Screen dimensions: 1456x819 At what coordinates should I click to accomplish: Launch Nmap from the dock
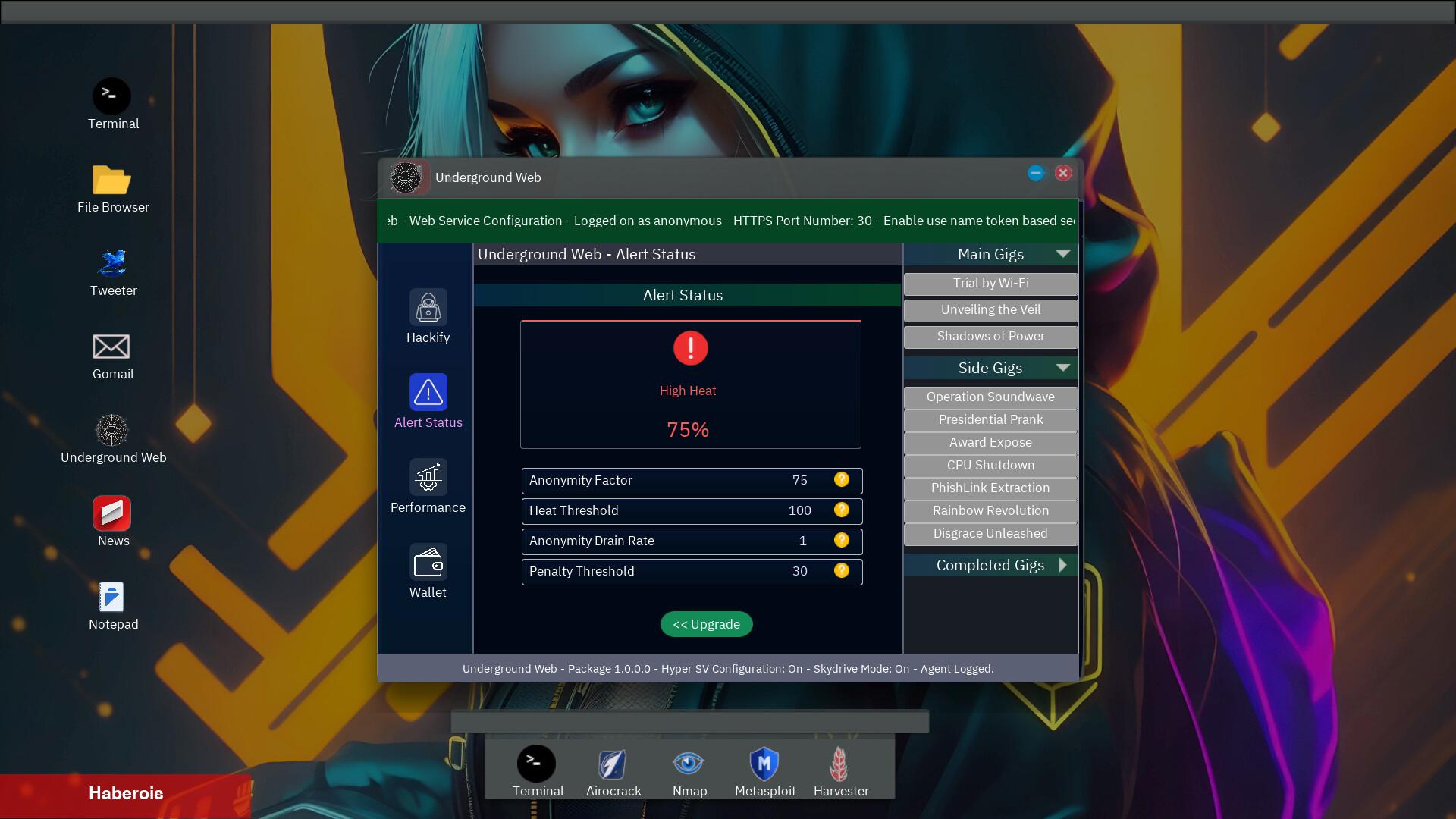689,764
